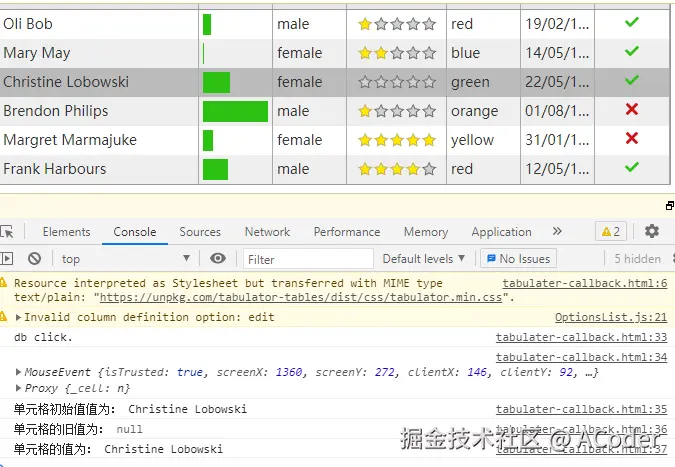This screenshot has height=467, width=675.
Task: Click the date cell 31/01/1...
Action: click(557, 140)
